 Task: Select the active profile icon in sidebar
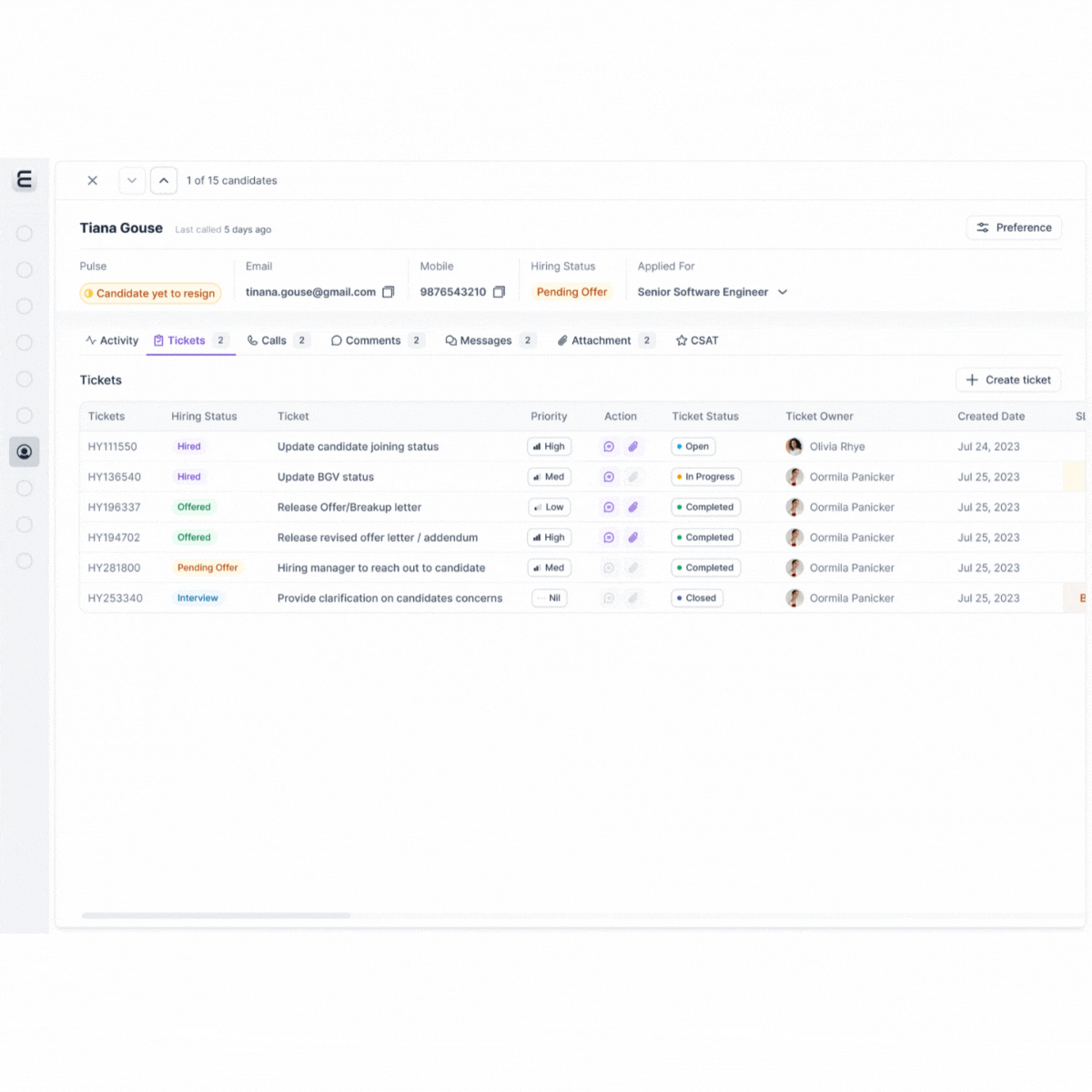[x=25, y=451]
